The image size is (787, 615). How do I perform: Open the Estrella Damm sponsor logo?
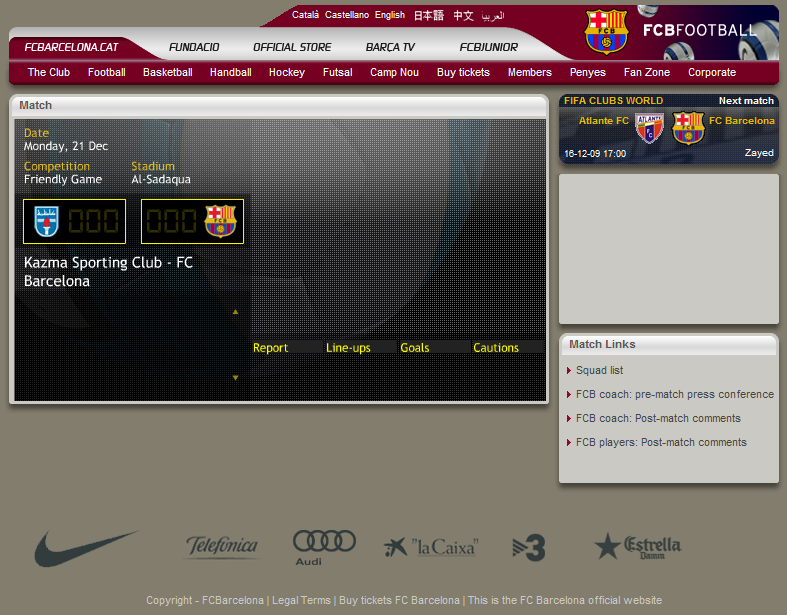638,546
